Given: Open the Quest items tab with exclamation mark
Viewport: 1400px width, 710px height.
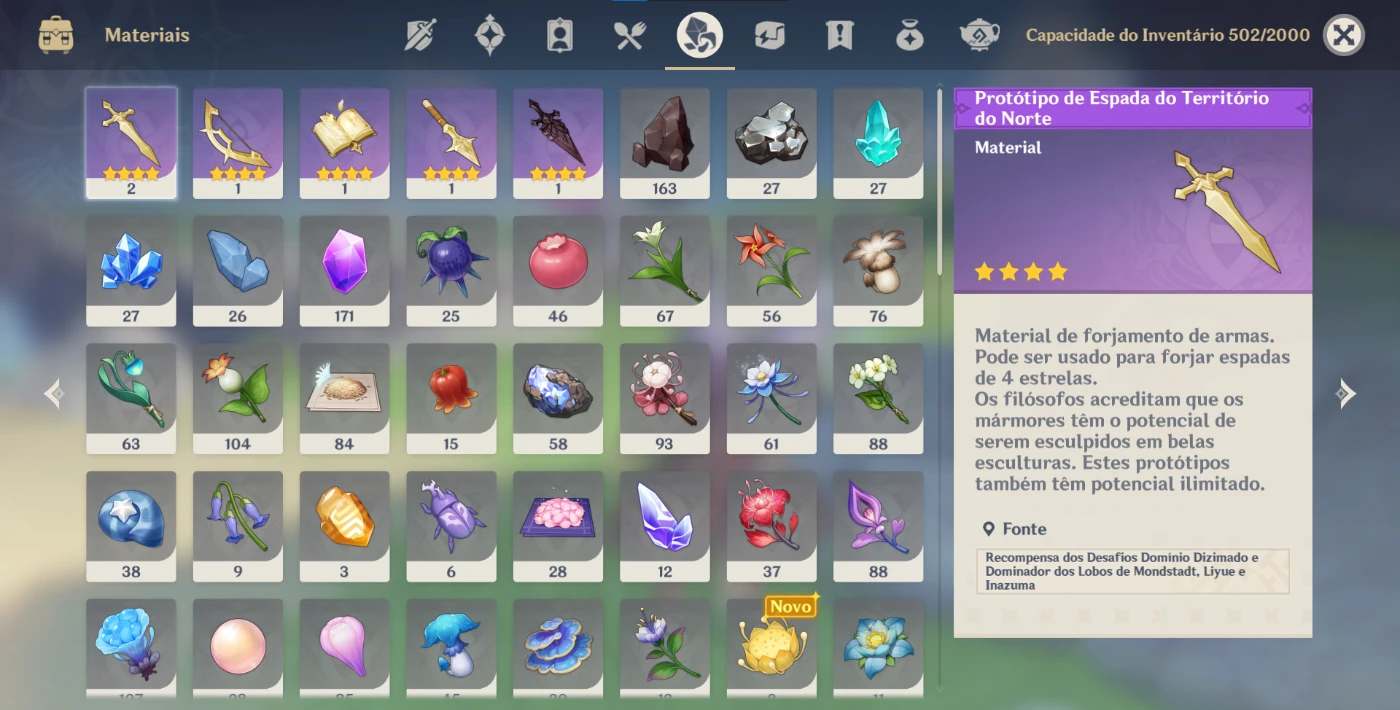Looking at the screenshot, I should click(839, 36).
